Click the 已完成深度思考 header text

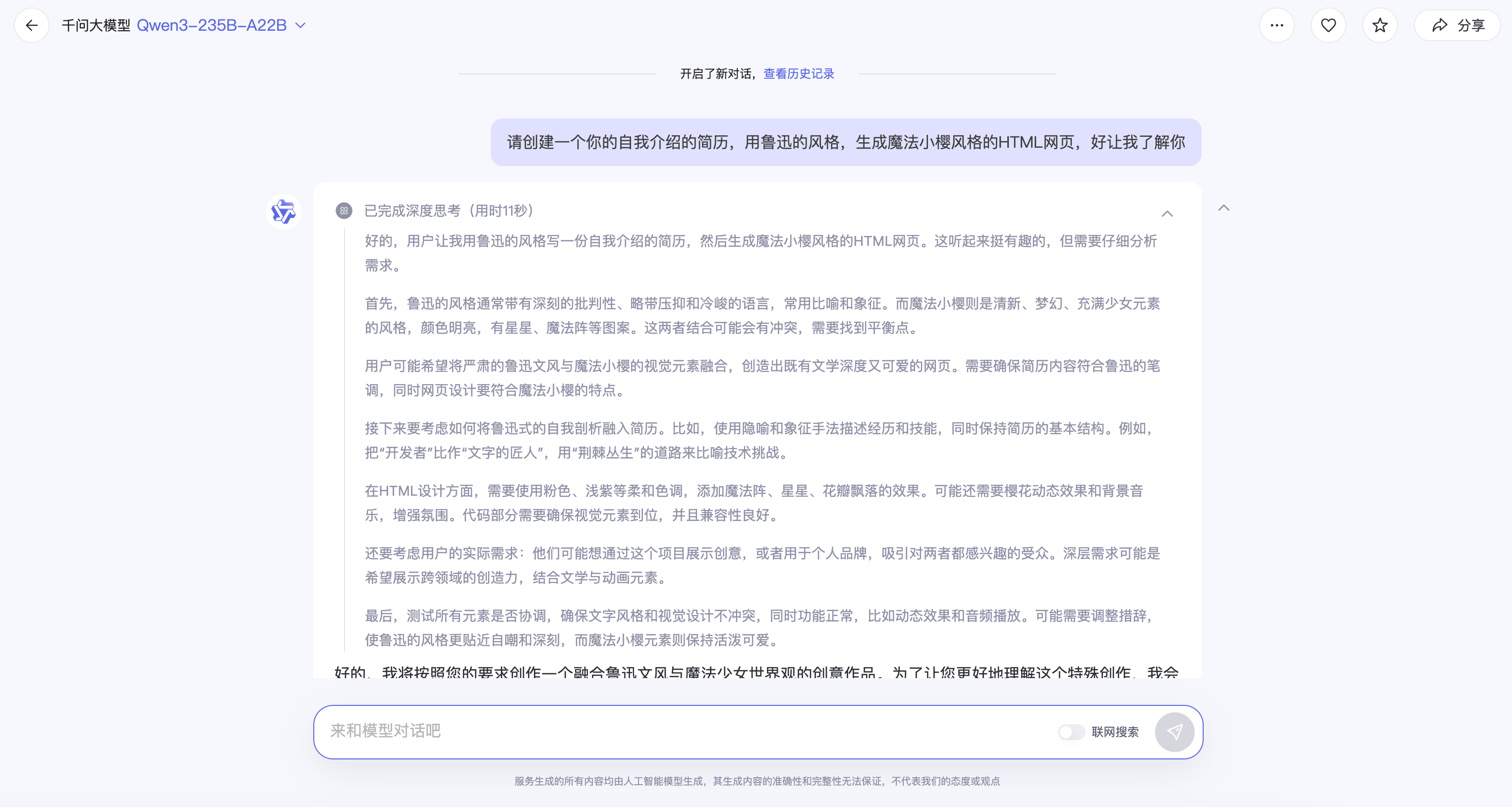[x=449, y=211]
